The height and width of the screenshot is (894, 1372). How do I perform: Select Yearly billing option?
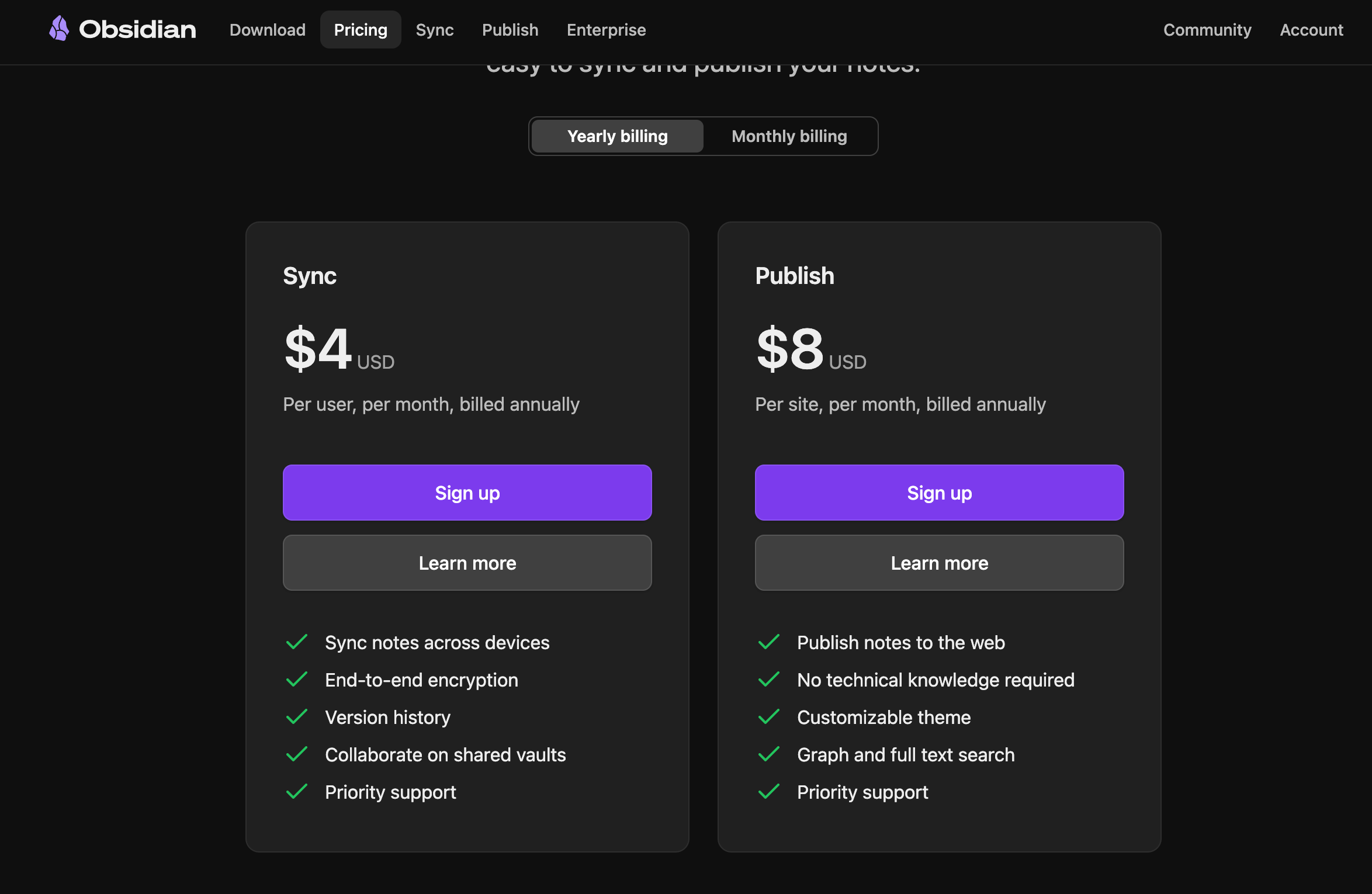(617, 136)
